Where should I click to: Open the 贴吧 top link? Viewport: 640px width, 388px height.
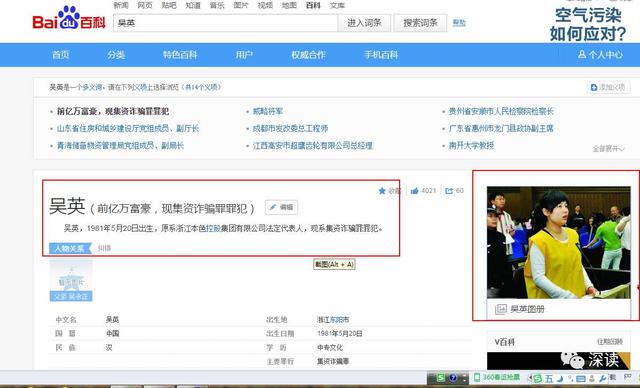tap(169, 5)
